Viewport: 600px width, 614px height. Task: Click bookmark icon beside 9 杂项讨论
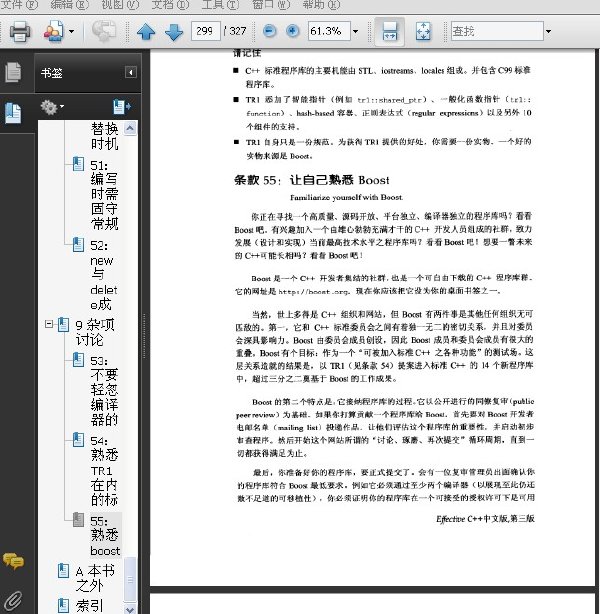[x=63, y=324]
